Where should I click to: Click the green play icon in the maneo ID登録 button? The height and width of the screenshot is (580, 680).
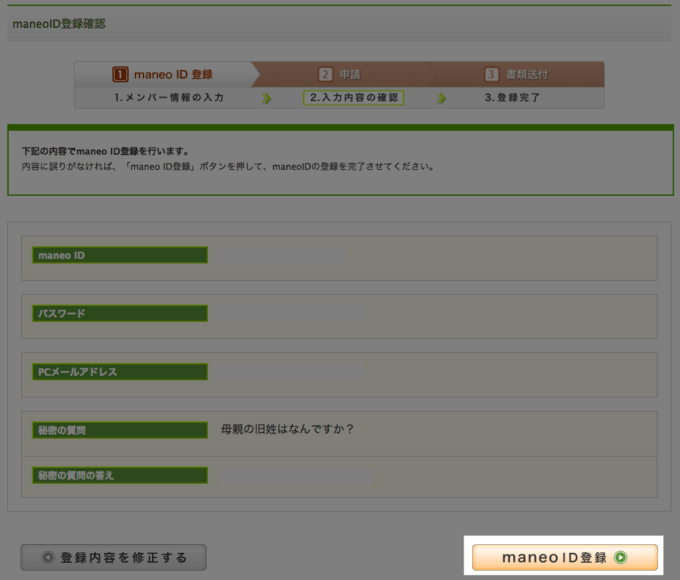[621, 557]
